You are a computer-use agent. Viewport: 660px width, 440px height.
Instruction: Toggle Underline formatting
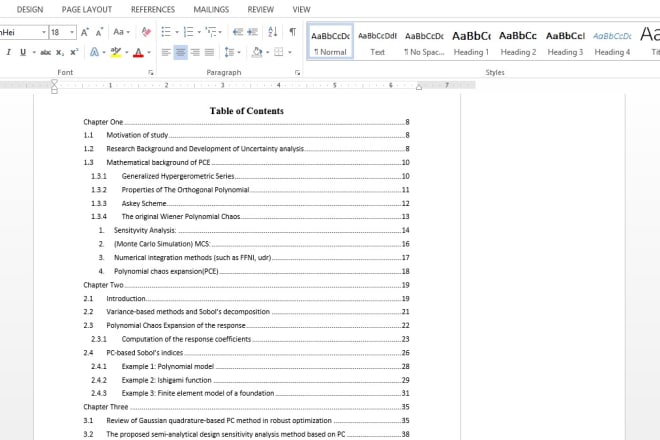[23, 52]
